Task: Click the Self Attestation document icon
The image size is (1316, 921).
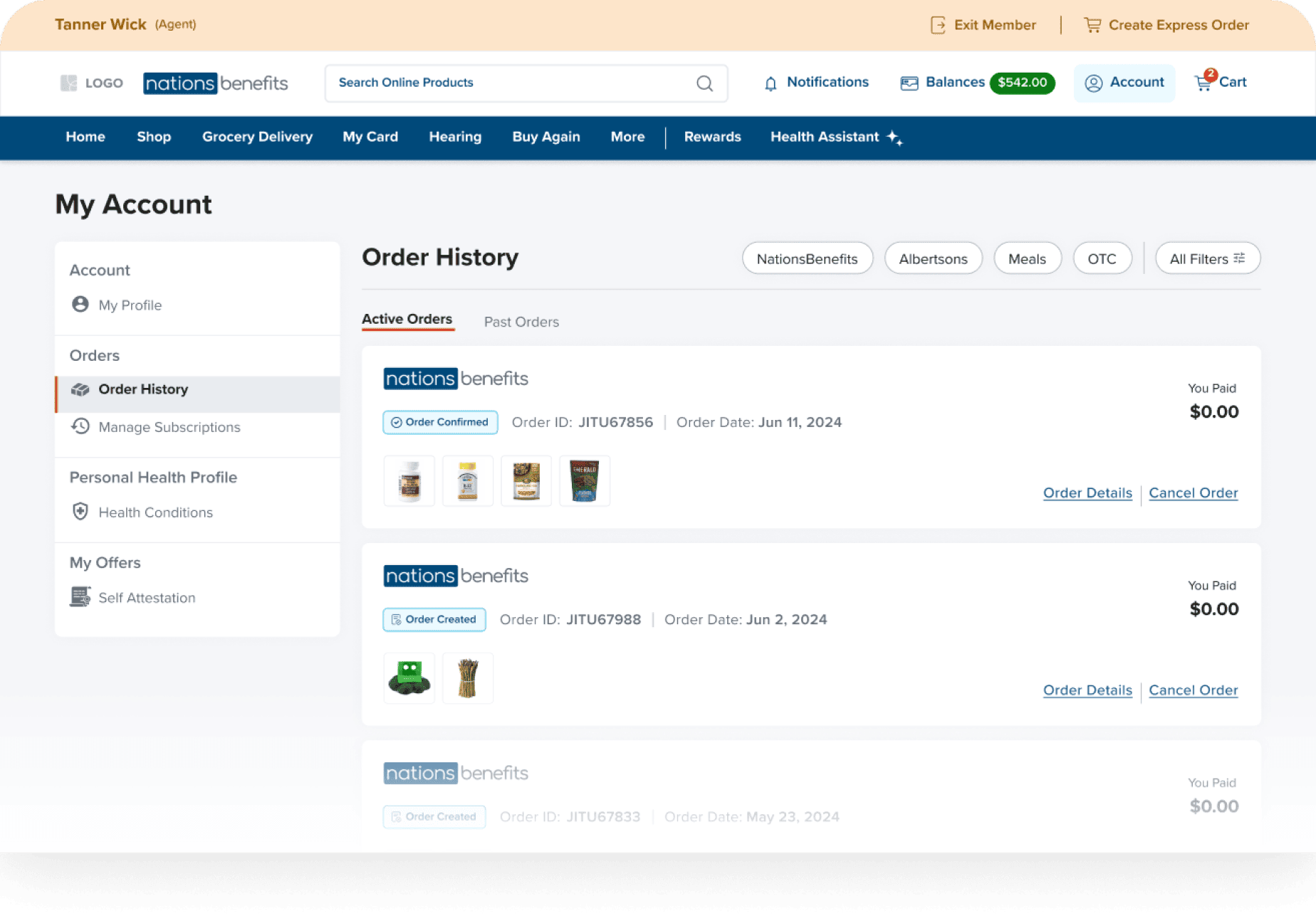Action: [80, 597]
